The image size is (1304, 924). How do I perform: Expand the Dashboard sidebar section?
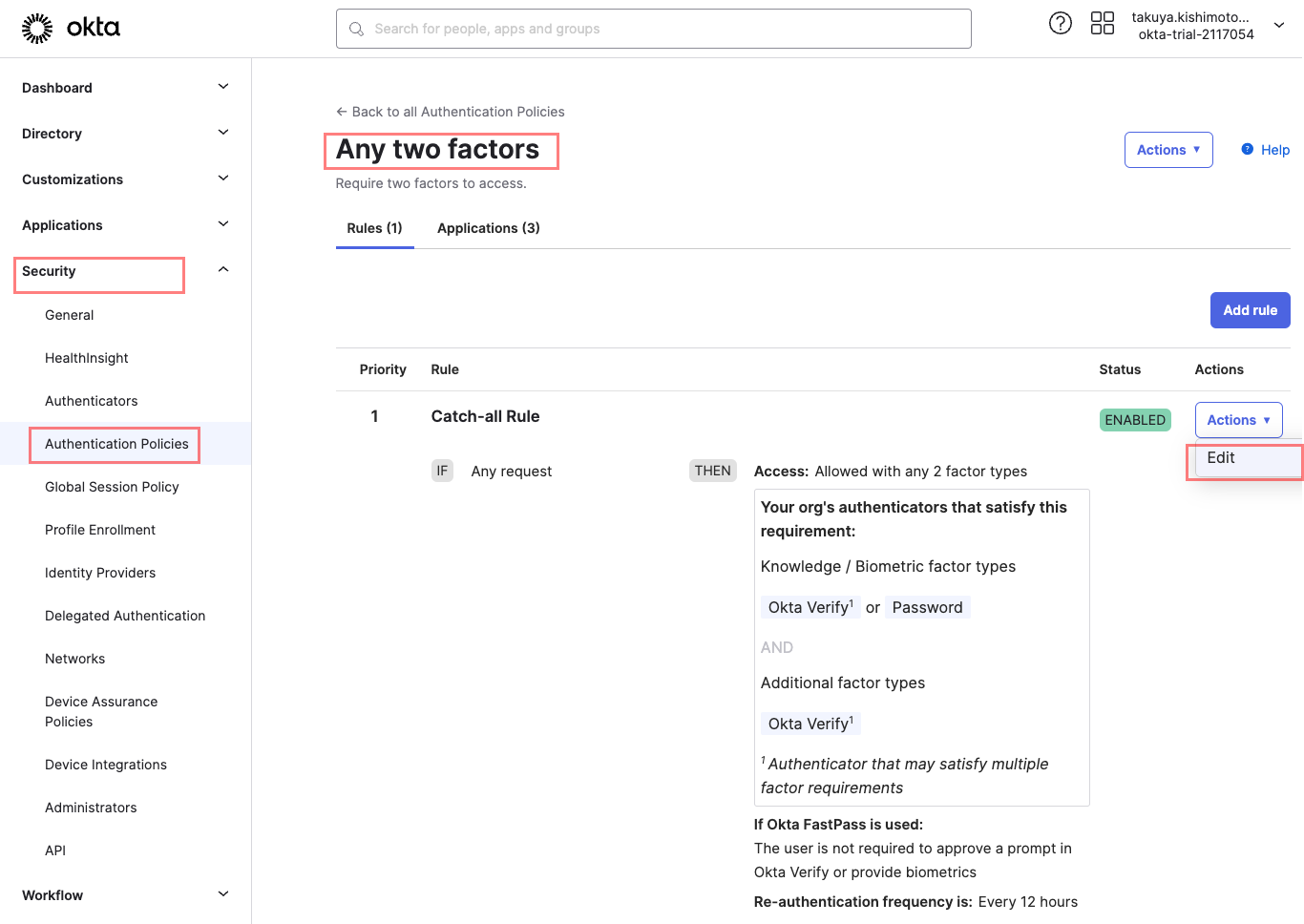(x=222, y=87)
